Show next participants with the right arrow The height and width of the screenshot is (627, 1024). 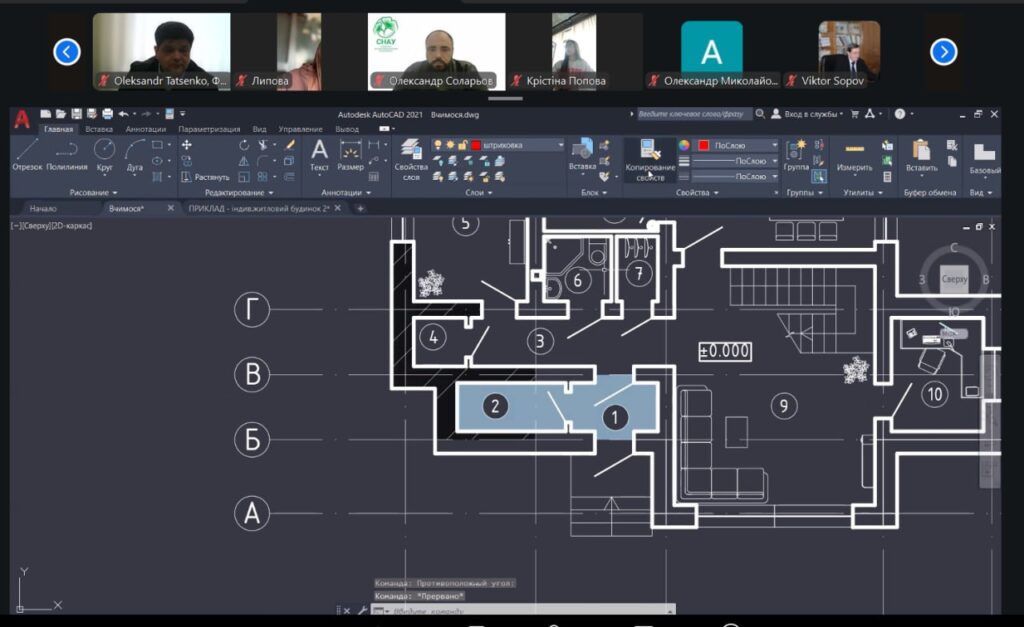pos(943,52)
